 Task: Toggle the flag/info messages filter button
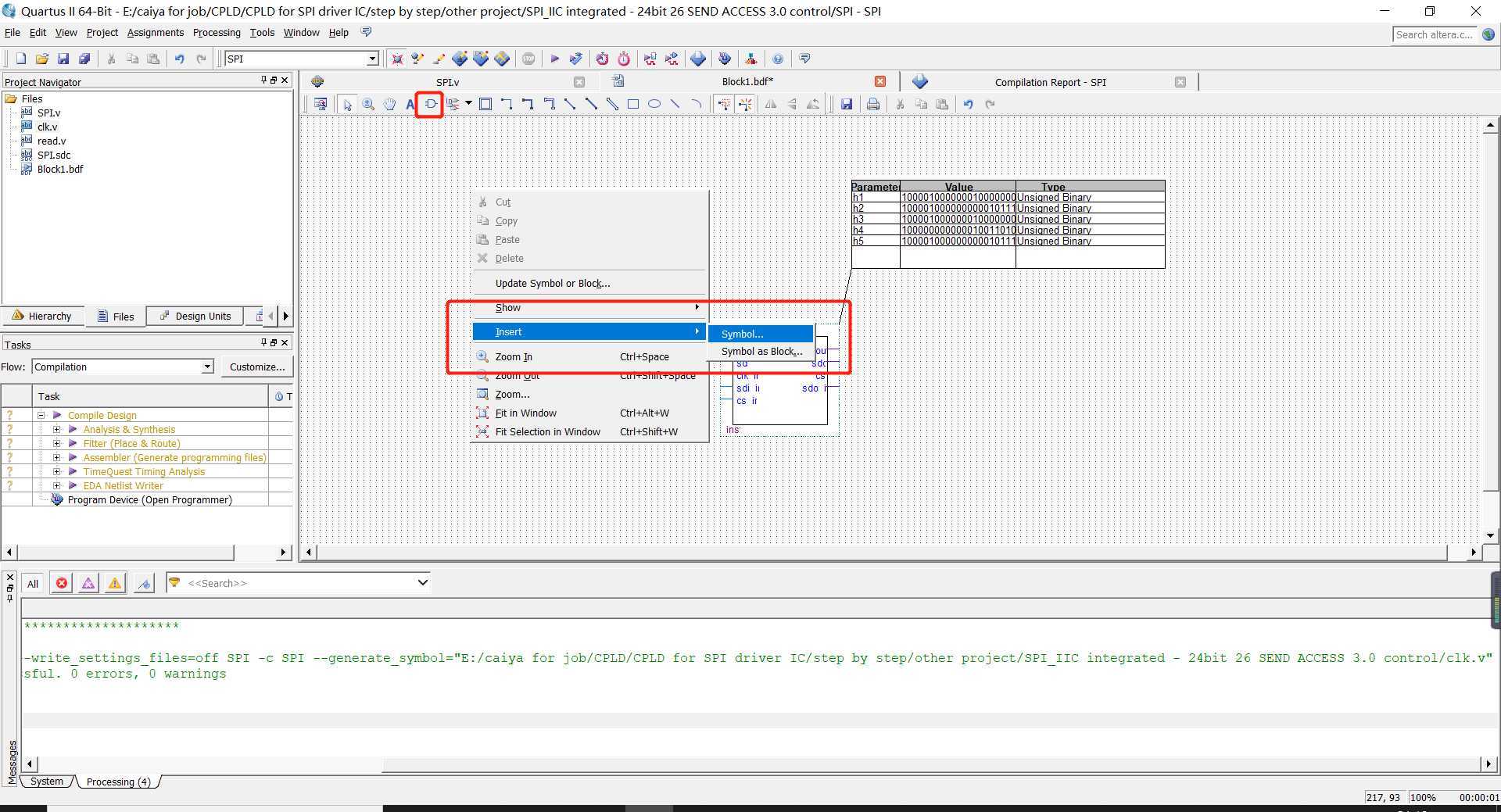pyautogui.click(x=144, y=583)
